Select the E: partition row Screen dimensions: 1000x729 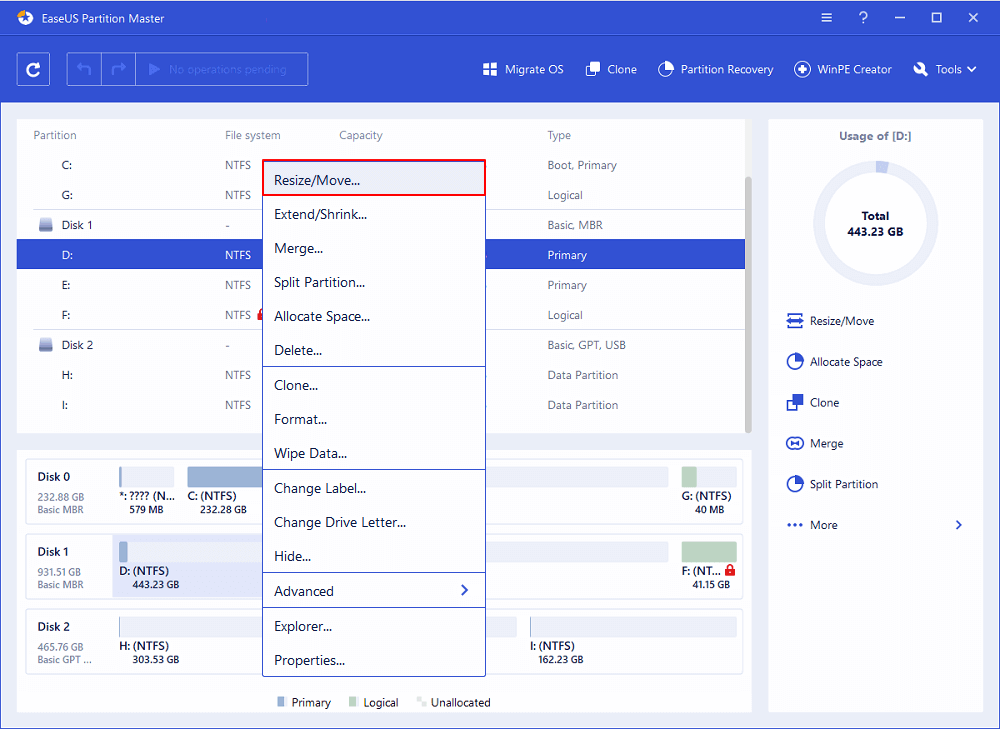pos(381,285)
